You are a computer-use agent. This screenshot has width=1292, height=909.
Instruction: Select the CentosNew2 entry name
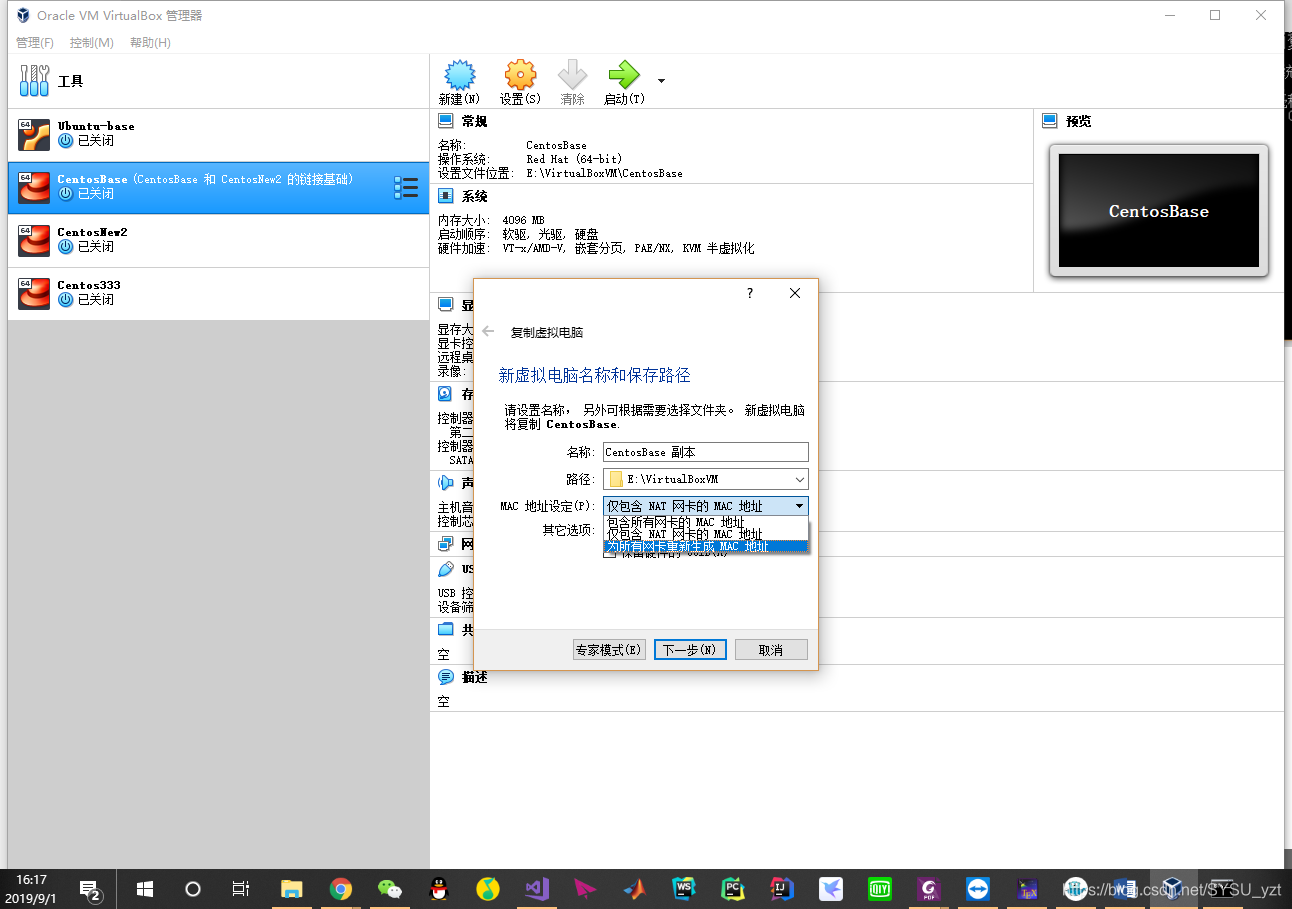coord(92,232)
